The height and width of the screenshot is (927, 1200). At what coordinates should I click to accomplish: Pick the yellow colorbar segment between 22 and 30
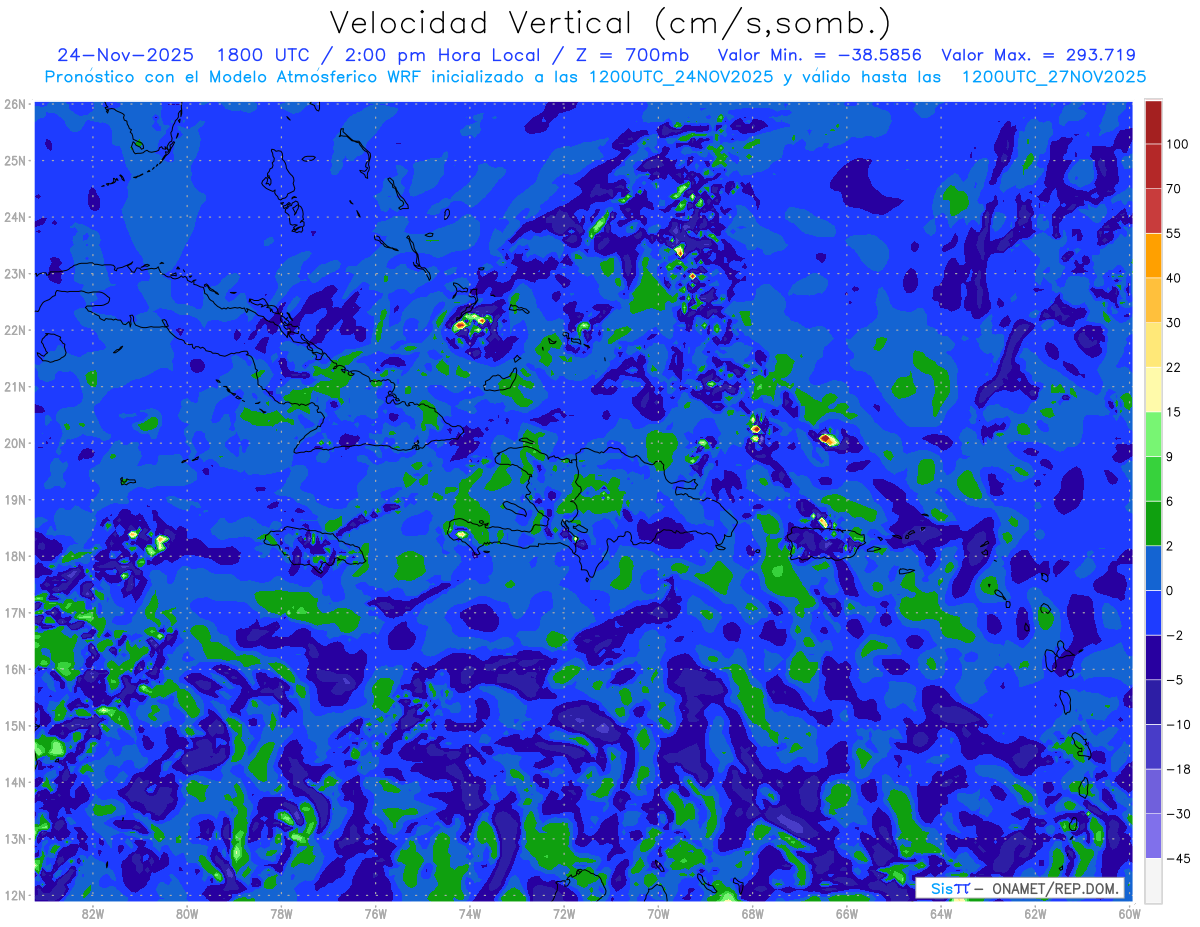click(1154, 345)
